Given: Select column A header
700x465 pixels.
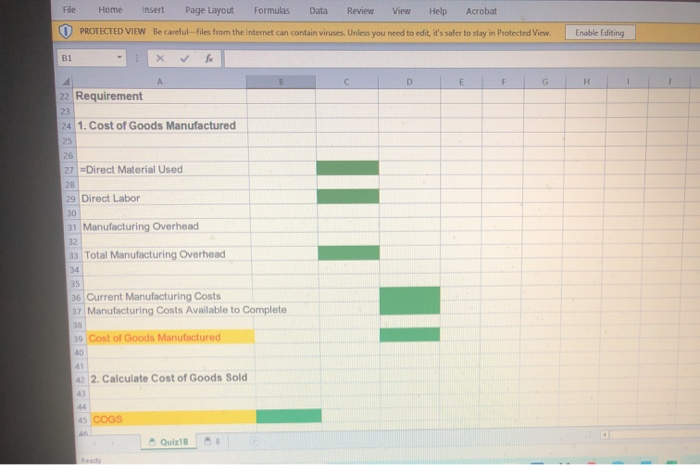Looking at the screenshot, I should click(x=159, y=82).
